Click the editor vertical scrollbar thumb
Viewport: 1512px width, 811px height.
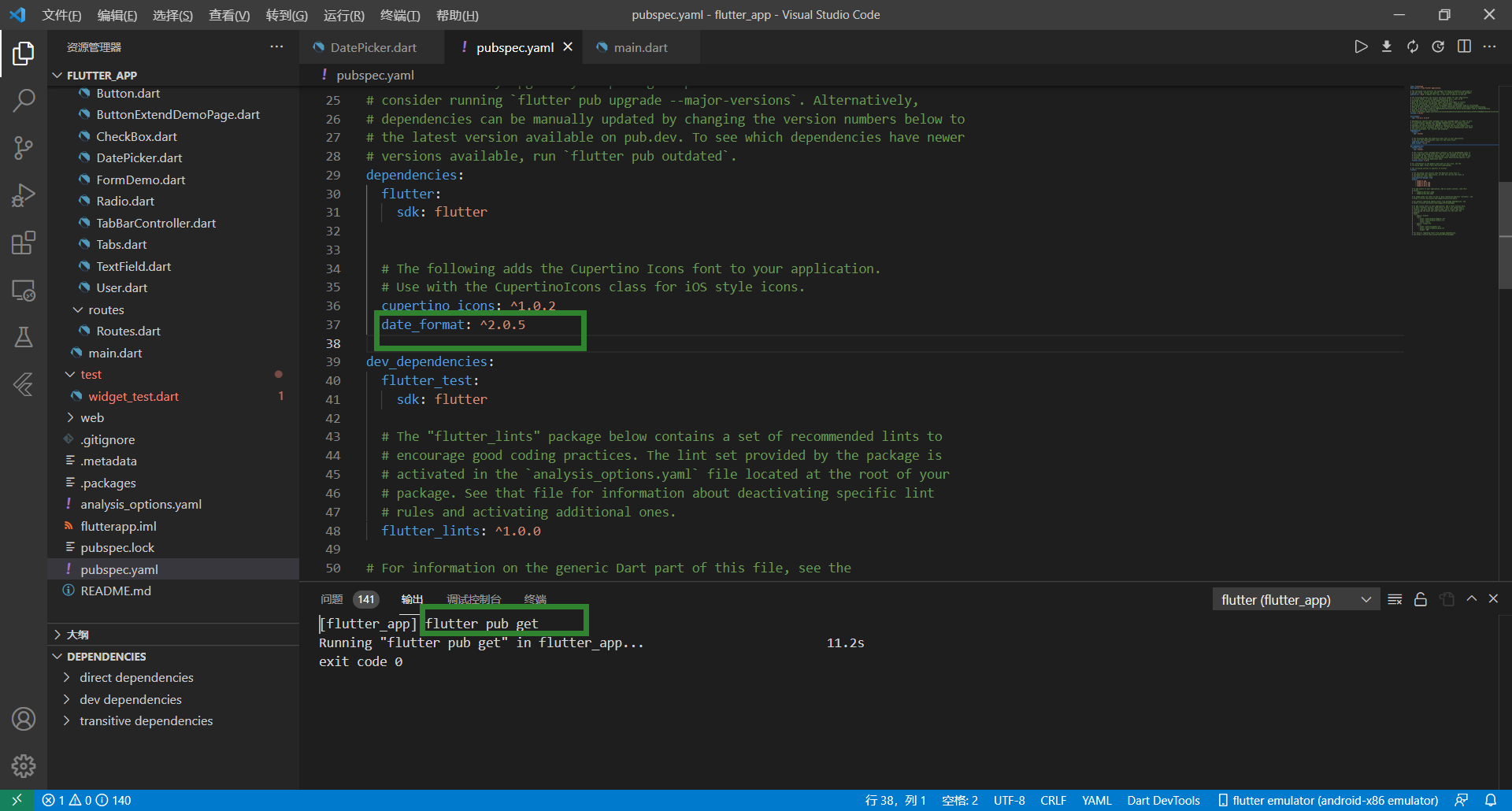click(1505, 235)
